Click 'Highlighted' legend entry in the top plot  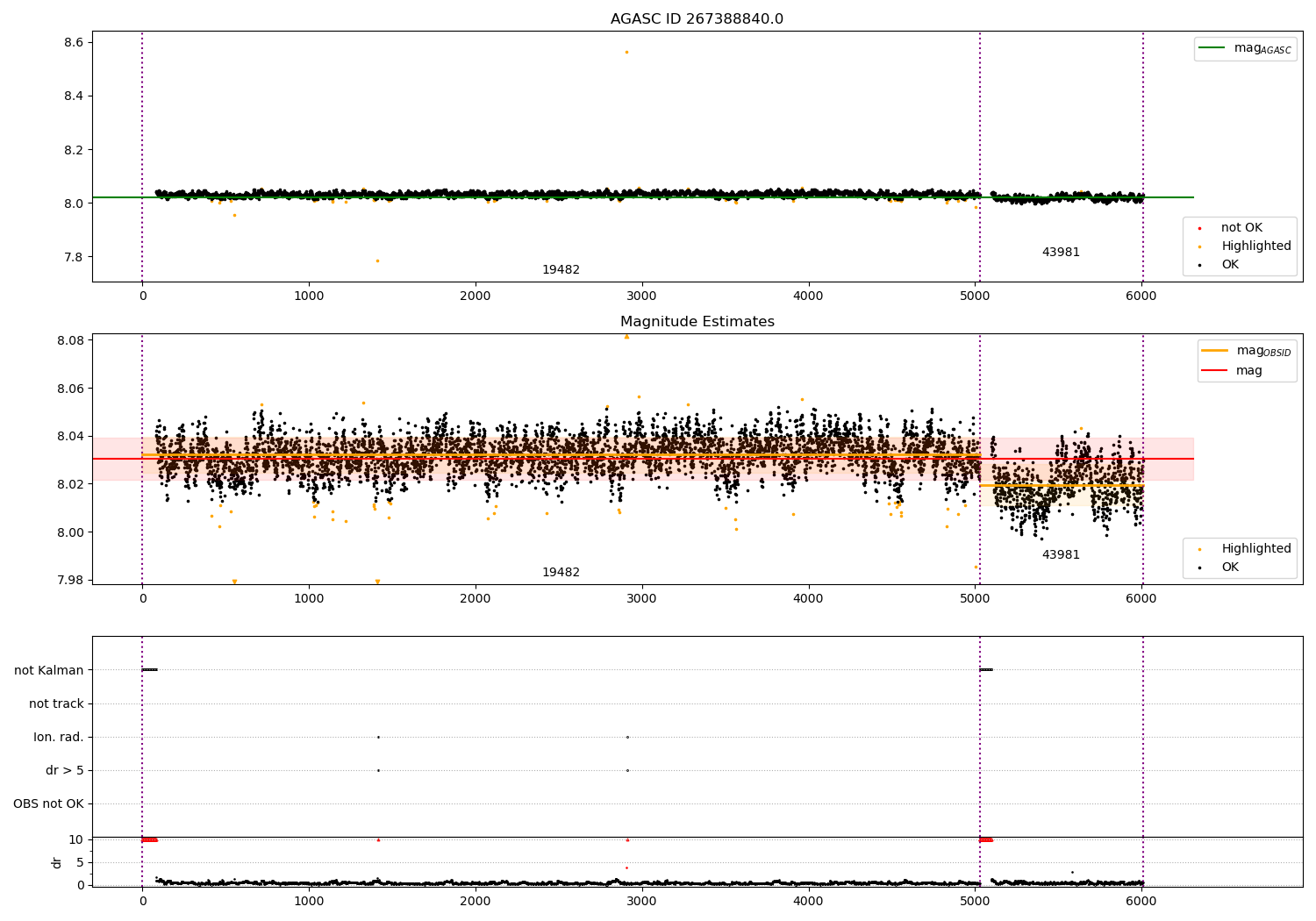1255,246
